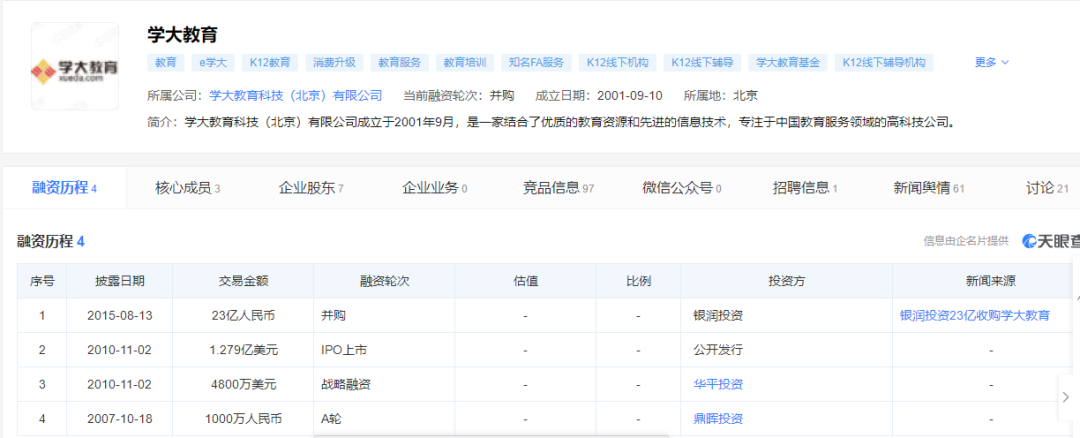Switch to the 微信公众号 tab

(682, 187)
